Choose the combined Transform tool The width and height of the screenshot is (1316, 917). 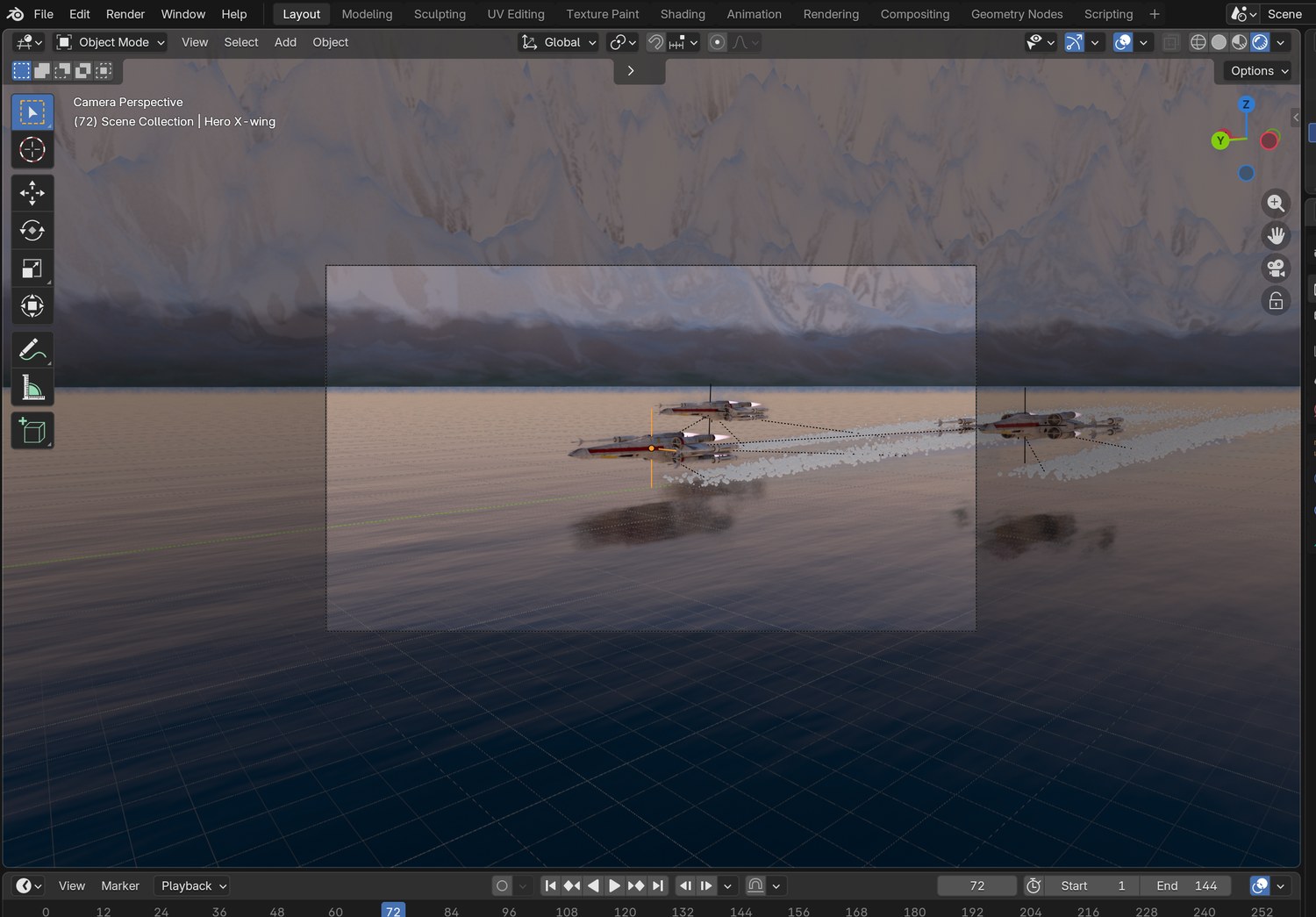tap(32, 306)
